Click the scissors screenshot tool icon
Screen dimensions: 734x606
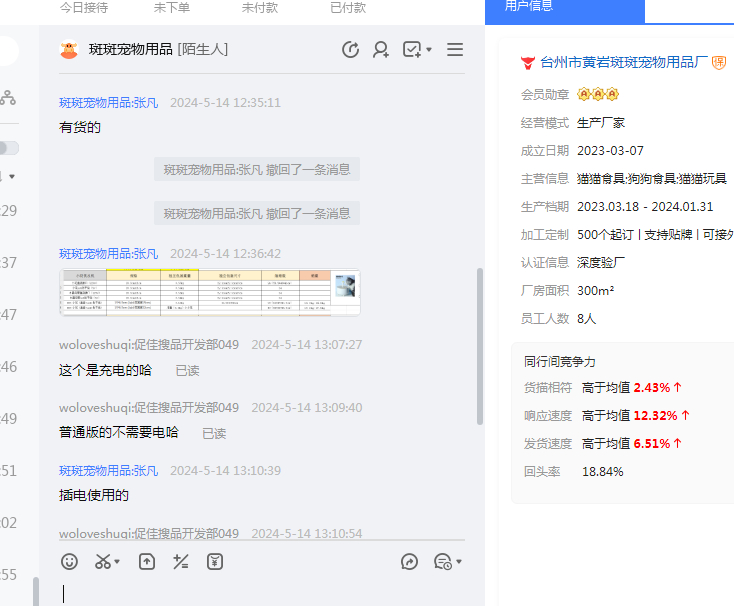pos(103,562)
